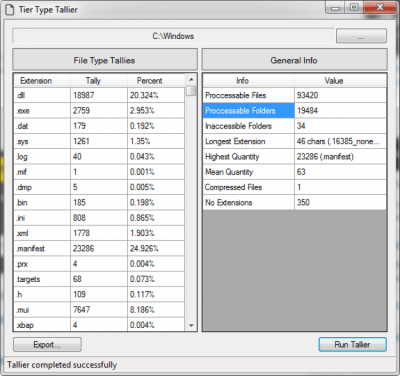Image resolution: width=400 pixels, height=376 pixels.
Task: Select the Highest Quantity info cell
Action: tap(248, 157)
